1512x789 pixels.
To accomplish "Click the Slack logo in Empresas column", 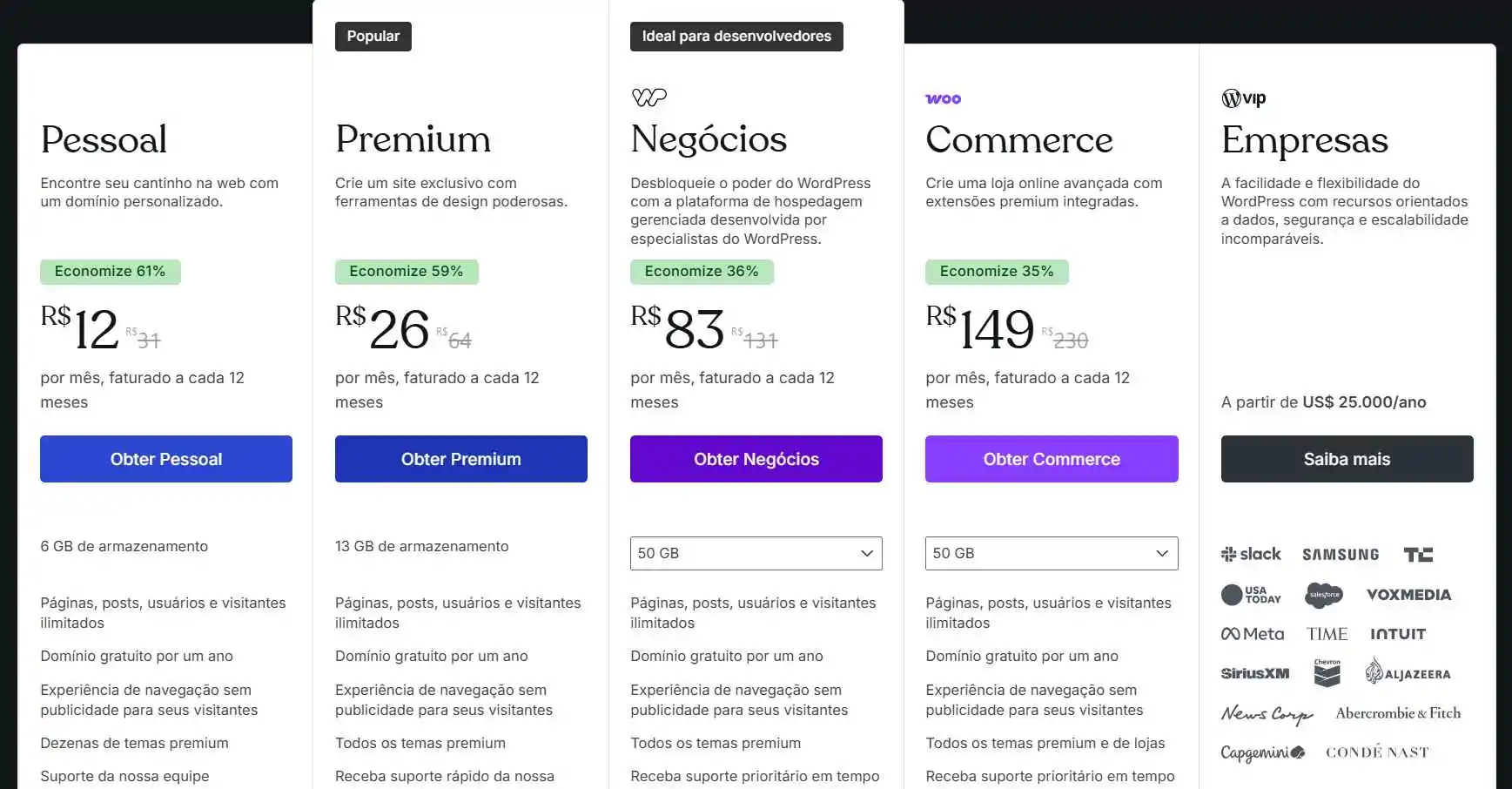I will [1252, 554].
